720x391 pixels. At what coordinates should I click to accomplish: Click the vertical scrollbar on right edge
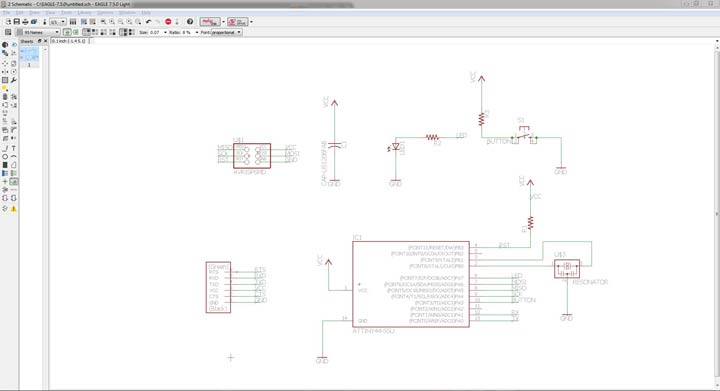(717, 214)
